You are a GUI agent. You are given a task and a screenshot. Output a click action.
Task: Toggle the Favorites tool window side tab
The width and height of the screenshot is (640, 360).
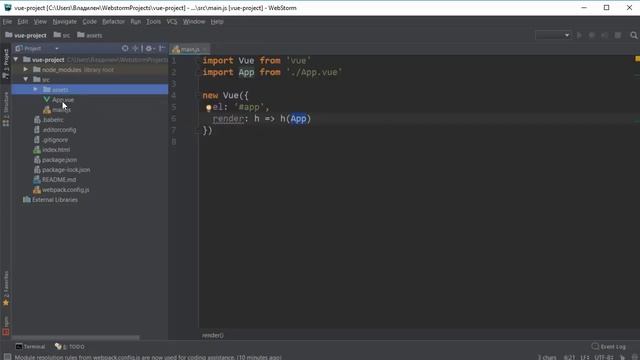(x=6, y=288)
